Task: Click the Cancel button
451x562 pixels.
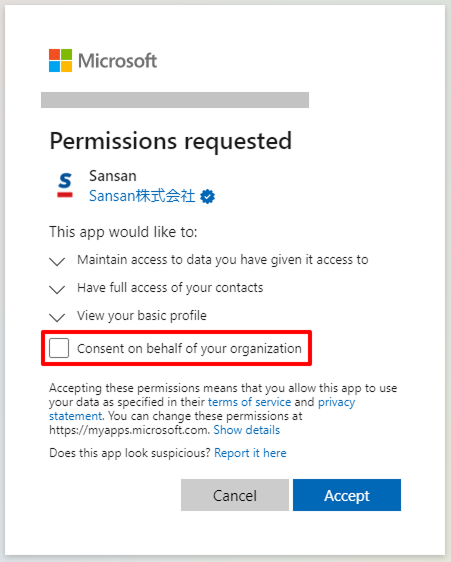Action: pos(235,495)
